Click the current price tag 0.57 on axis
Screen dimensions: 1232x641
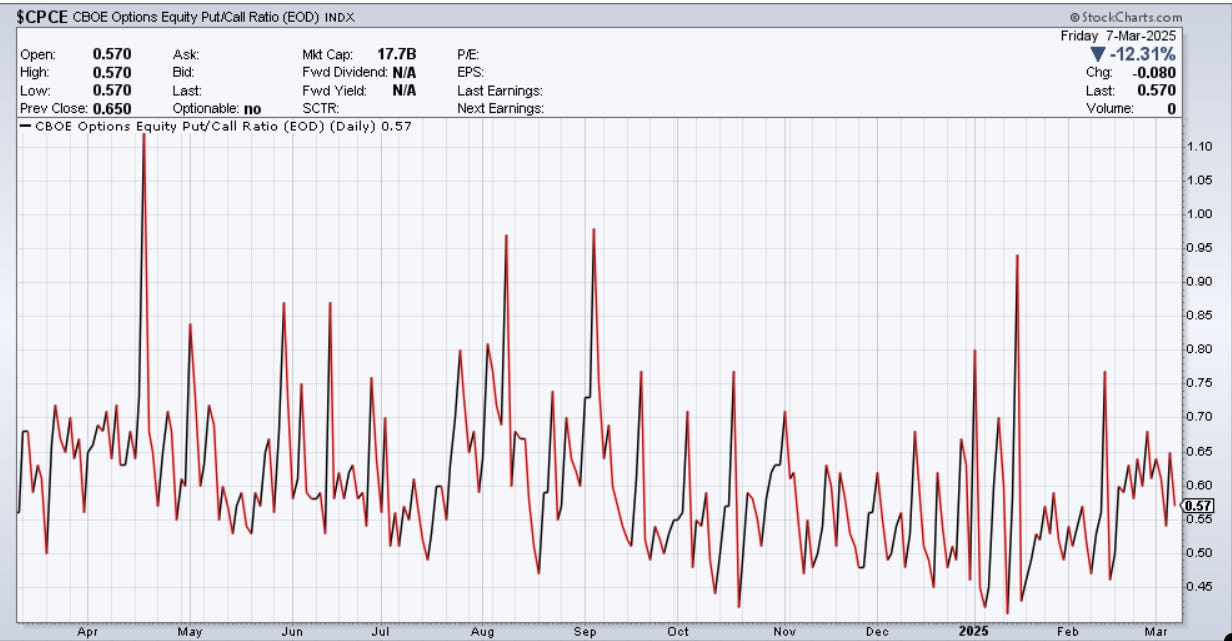click(x=1197, y=507)
